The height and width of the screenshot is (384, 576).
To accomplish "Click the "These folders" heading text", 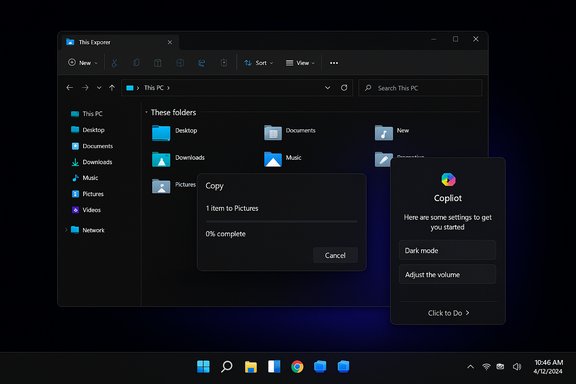I will [x=173, y=112].
